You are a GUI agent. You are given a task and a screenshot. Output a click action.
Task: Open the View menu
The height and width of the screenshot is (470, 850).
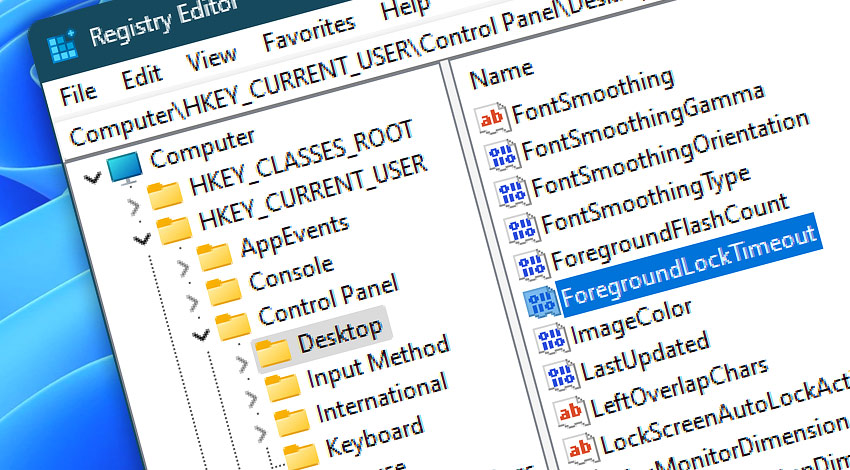(x=212, y=59)
